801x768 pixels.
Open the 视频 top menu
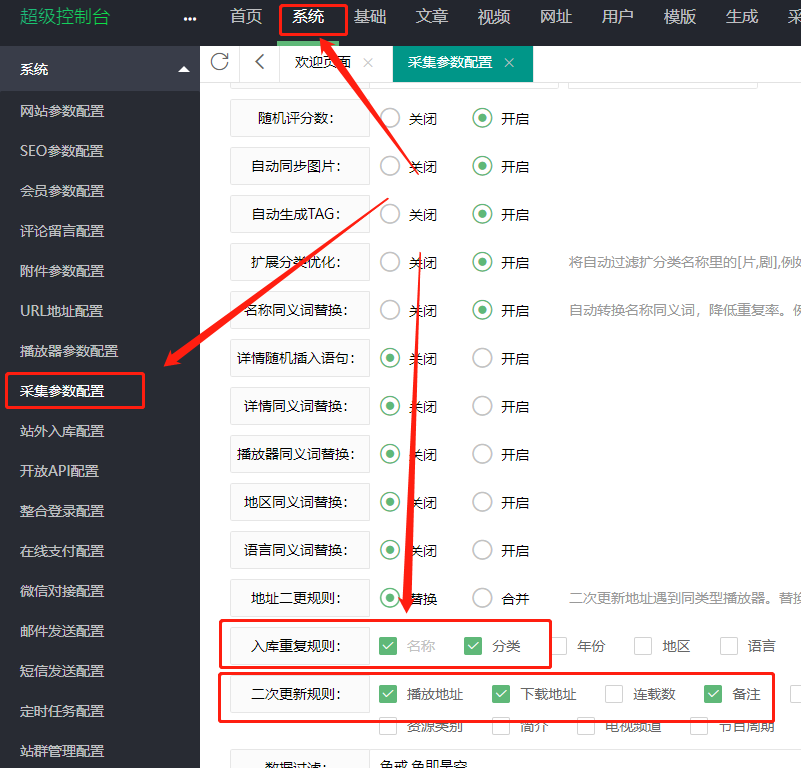pos(493,17)
